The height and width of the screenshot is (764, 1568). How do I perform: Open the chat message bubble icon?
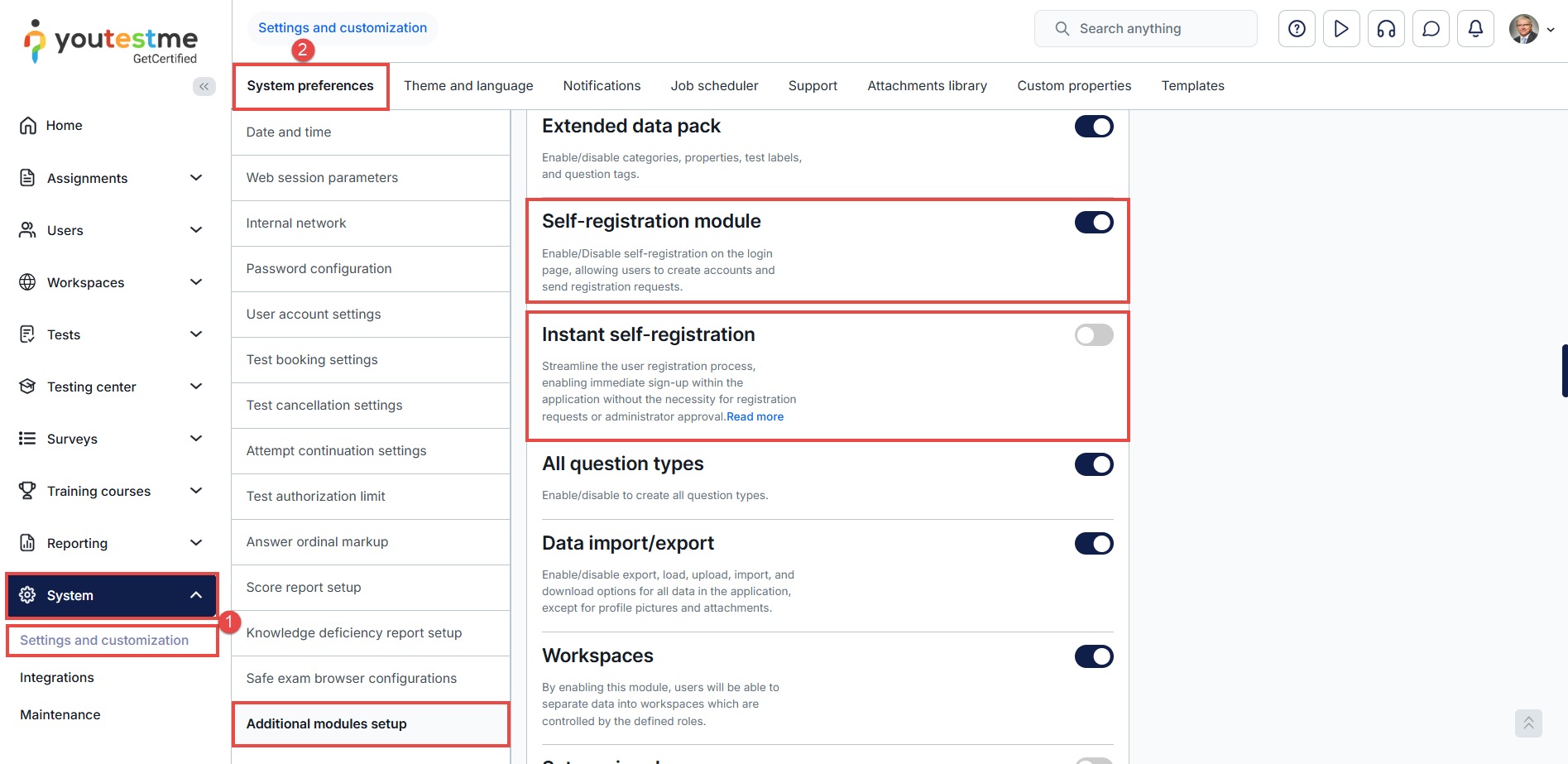(x=1431, y=29)
